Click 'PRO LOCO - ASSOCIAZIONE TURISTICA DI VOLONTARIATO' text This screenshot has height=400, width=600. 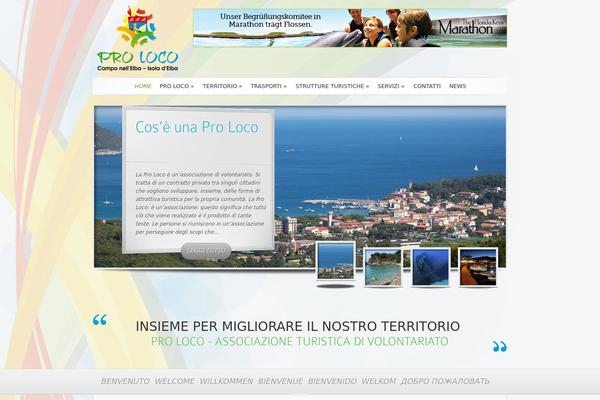(x=300, y=341)
